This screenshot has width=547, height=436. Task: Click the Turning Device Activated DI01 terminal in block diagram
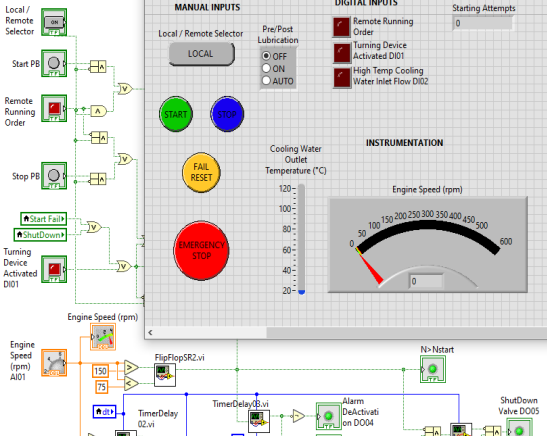point(54,269)
